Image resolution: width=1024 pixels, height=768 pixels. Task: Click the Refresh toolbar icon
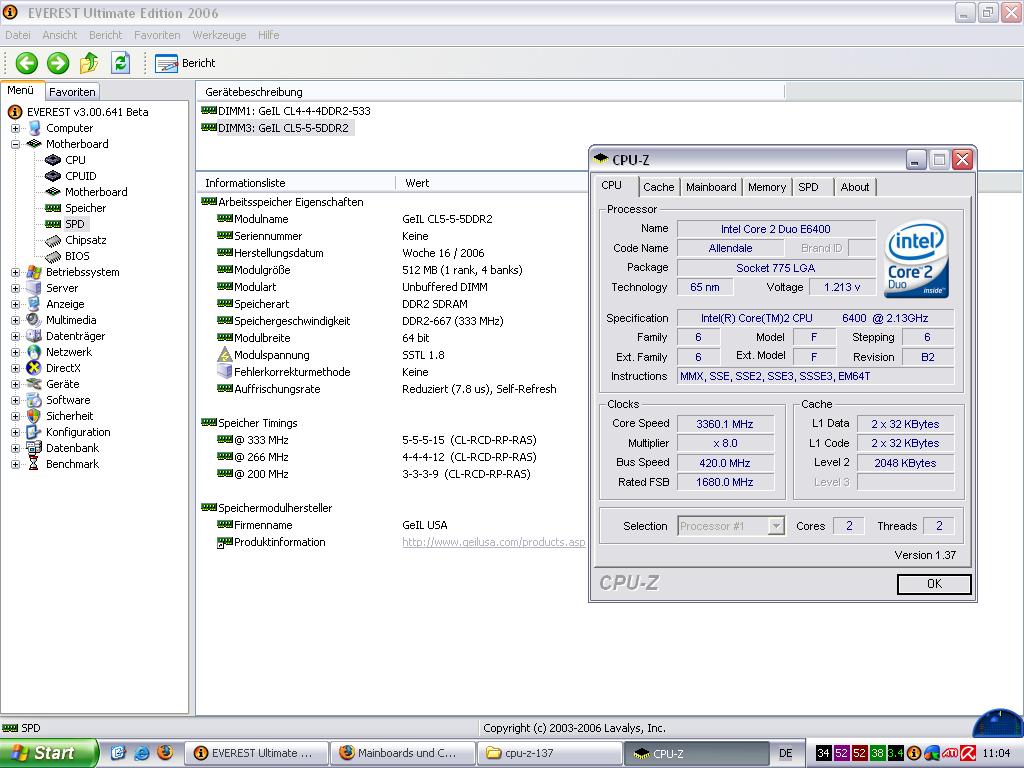coord(120,63)
